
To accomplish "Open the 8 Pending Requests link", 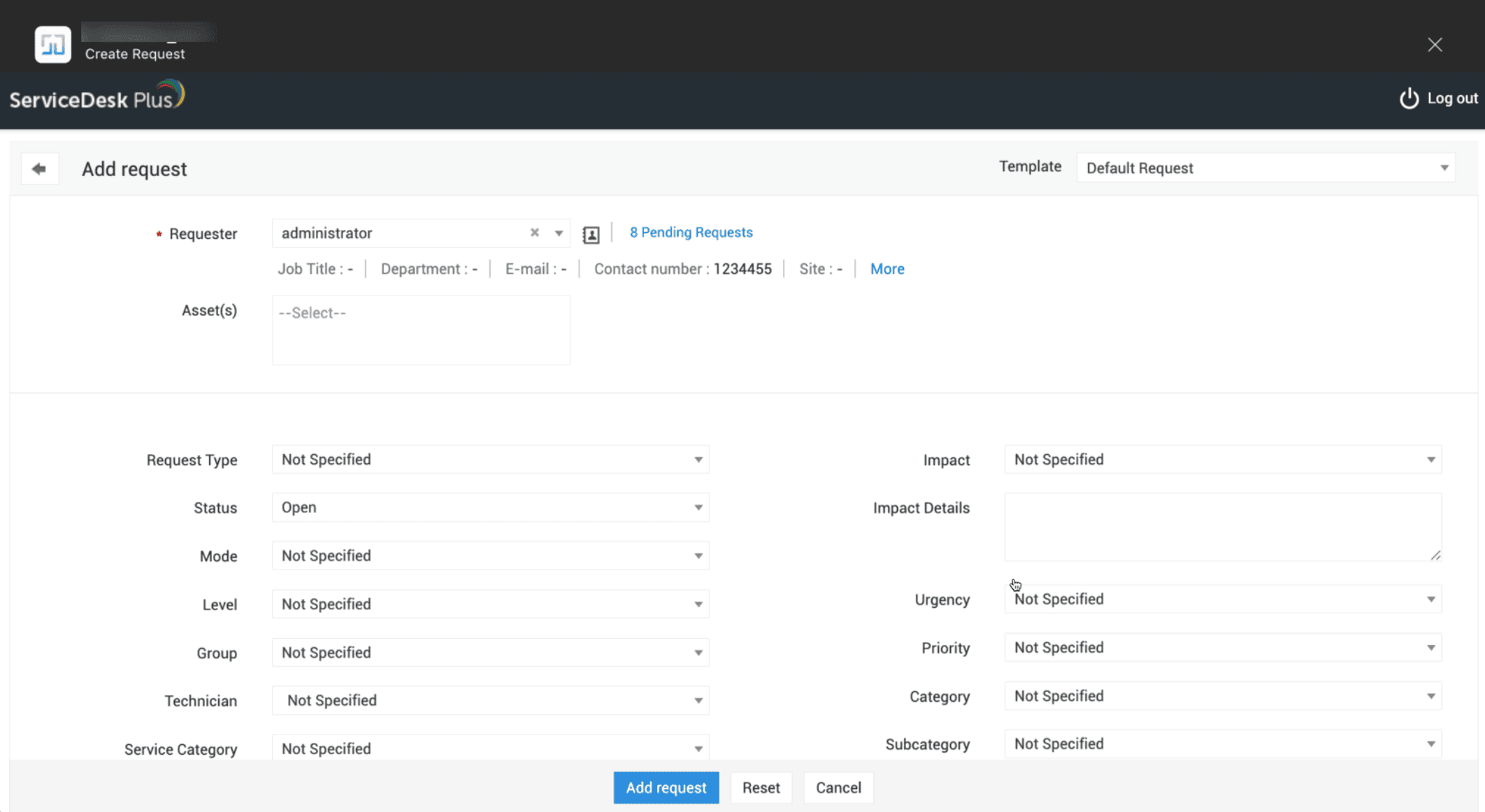I will 691,233.
